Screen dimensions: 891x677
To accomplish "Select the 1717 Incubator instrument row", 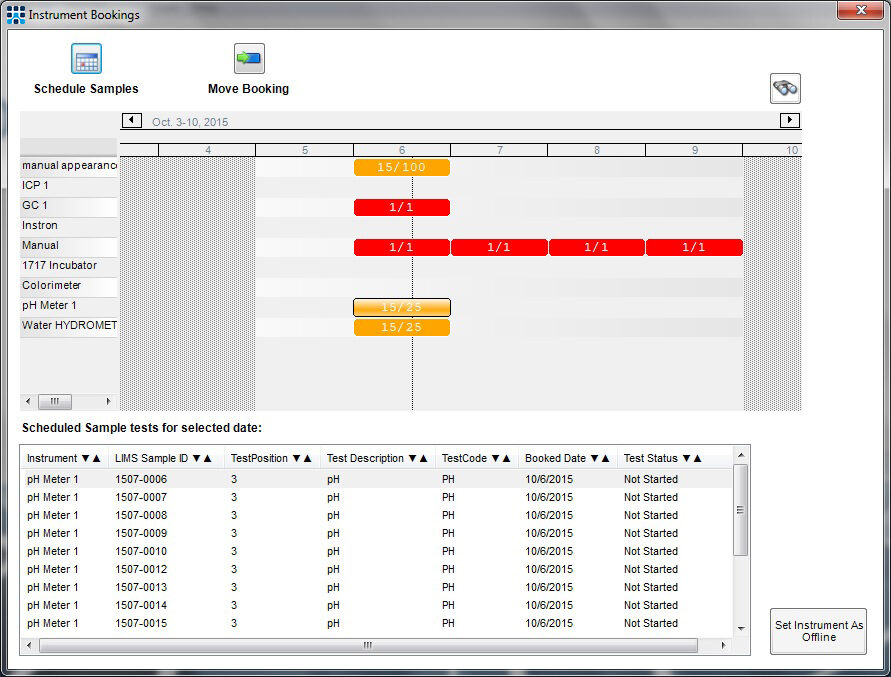I will point(69,266).
